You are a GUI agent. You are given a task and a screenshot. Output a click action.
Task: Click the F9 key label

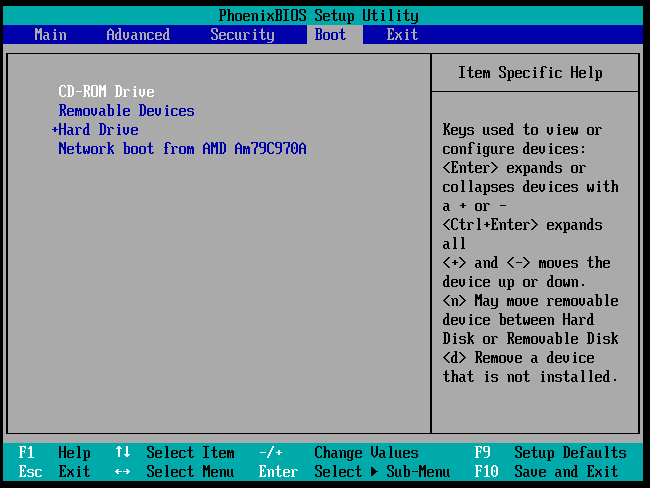tap(483, 452)
